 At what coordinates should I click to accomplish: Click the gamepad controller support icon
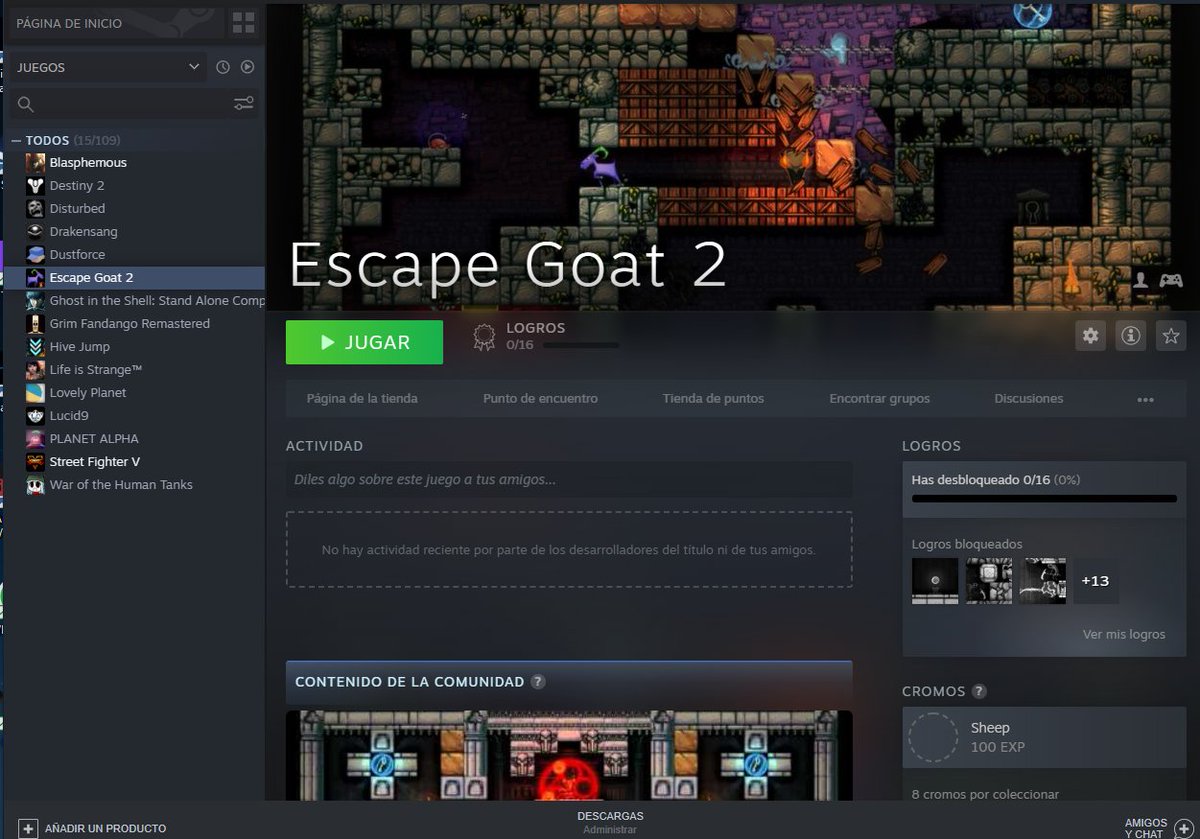(x=1170, y=281)
